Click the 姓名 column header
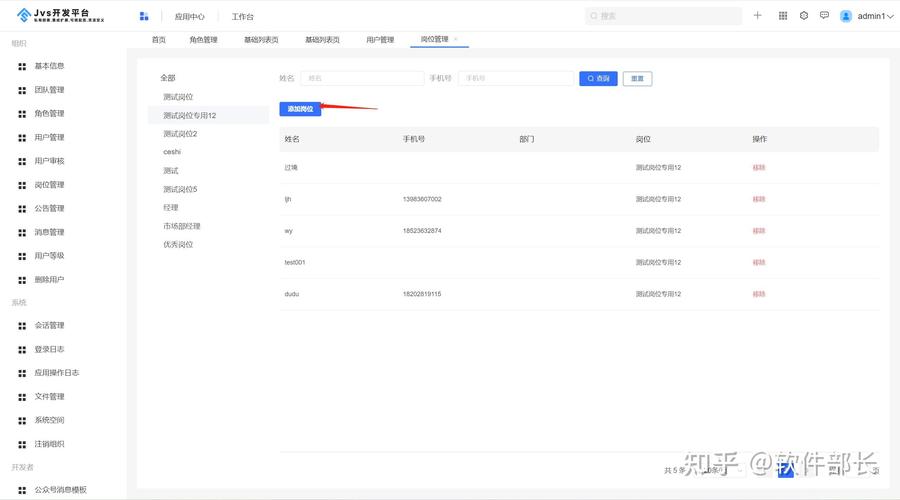This screenshot has height=500, width=900. (x=292, y=139)
